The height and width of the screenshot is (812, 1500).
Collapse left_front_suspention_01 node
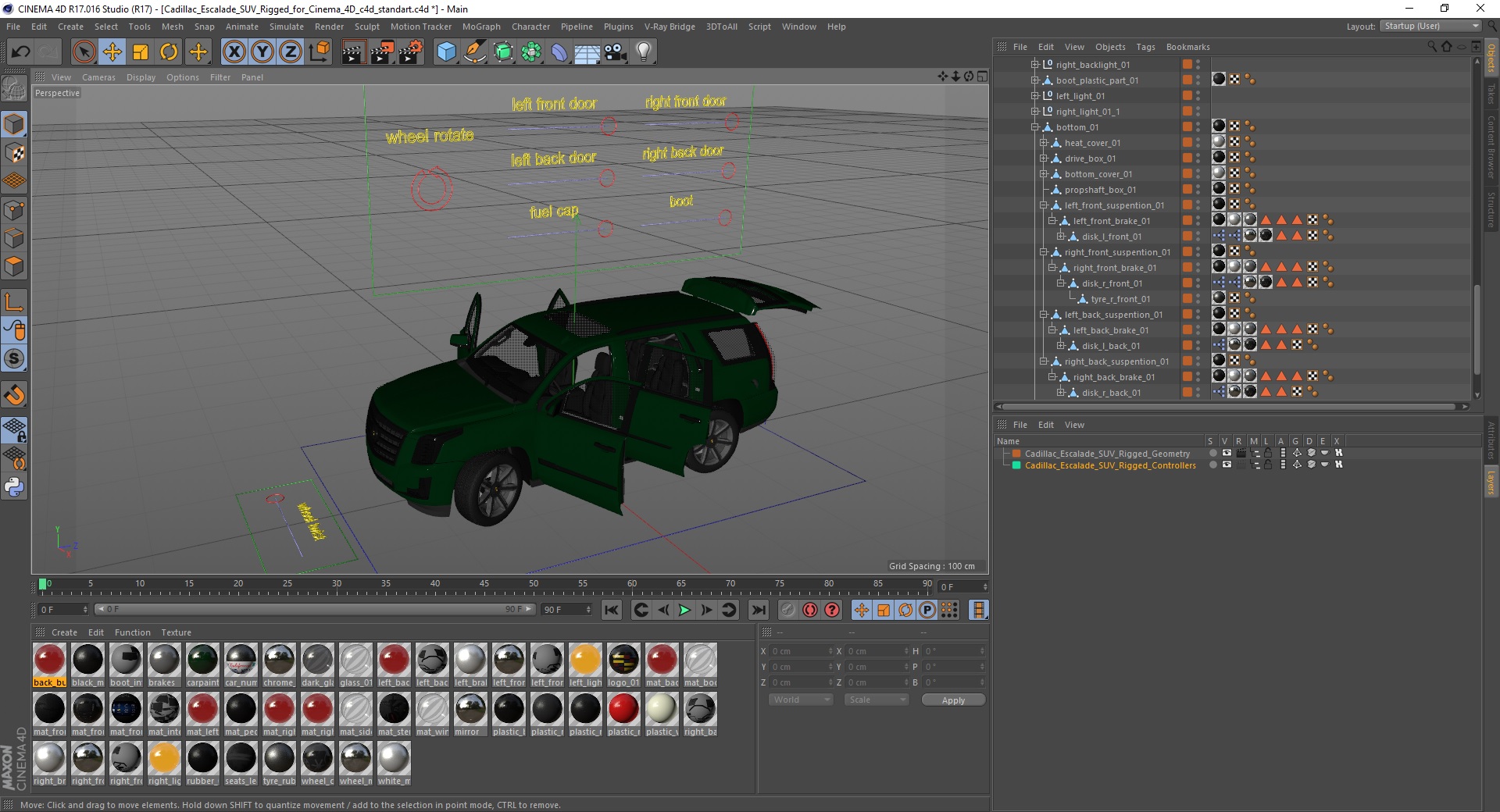coord(1043,205)
